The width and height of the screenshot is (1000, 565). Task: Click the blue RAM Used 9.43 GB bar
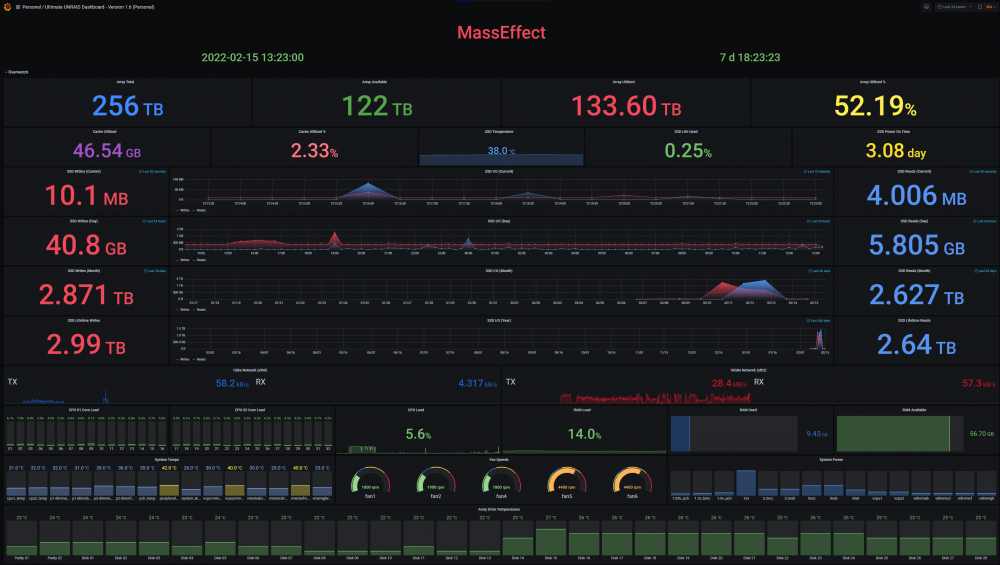pos(680,434)
